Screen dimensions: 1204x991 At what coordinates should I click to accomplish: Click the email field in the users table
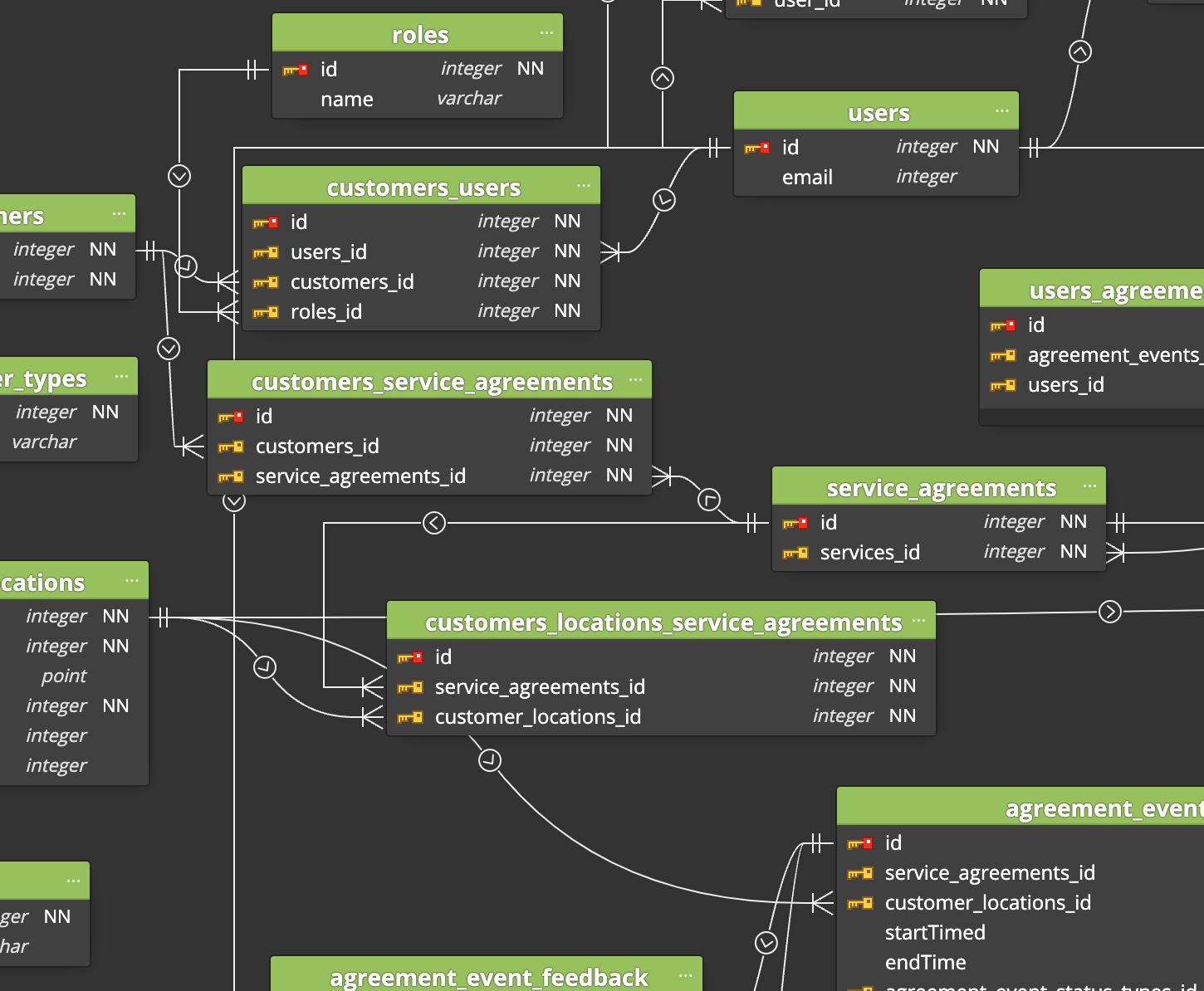808,177
